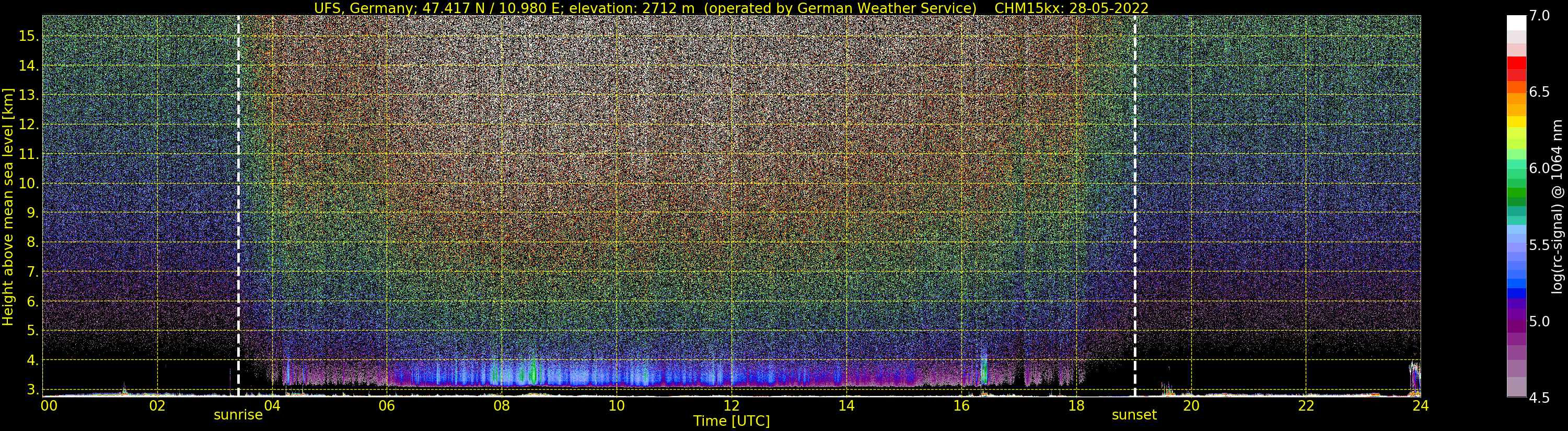Click the height axis tick "3."
The width and height of the screenshot is (1568, 431).
(x=32, y=390)
